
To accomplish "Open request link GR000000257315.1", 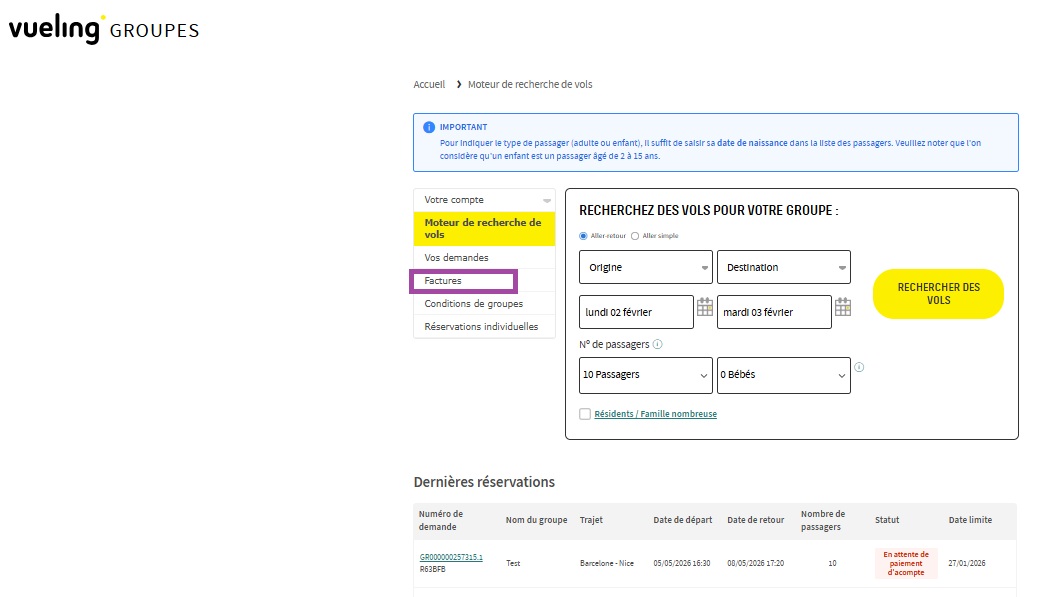I will 451,557.
